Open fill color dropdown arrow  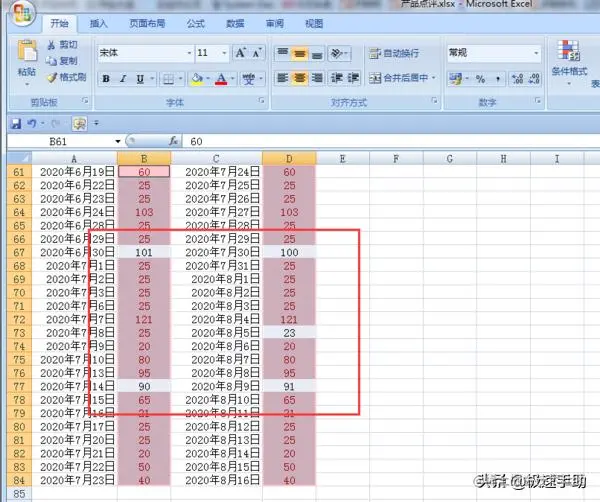pyautogui.click(x=208, y=79)
